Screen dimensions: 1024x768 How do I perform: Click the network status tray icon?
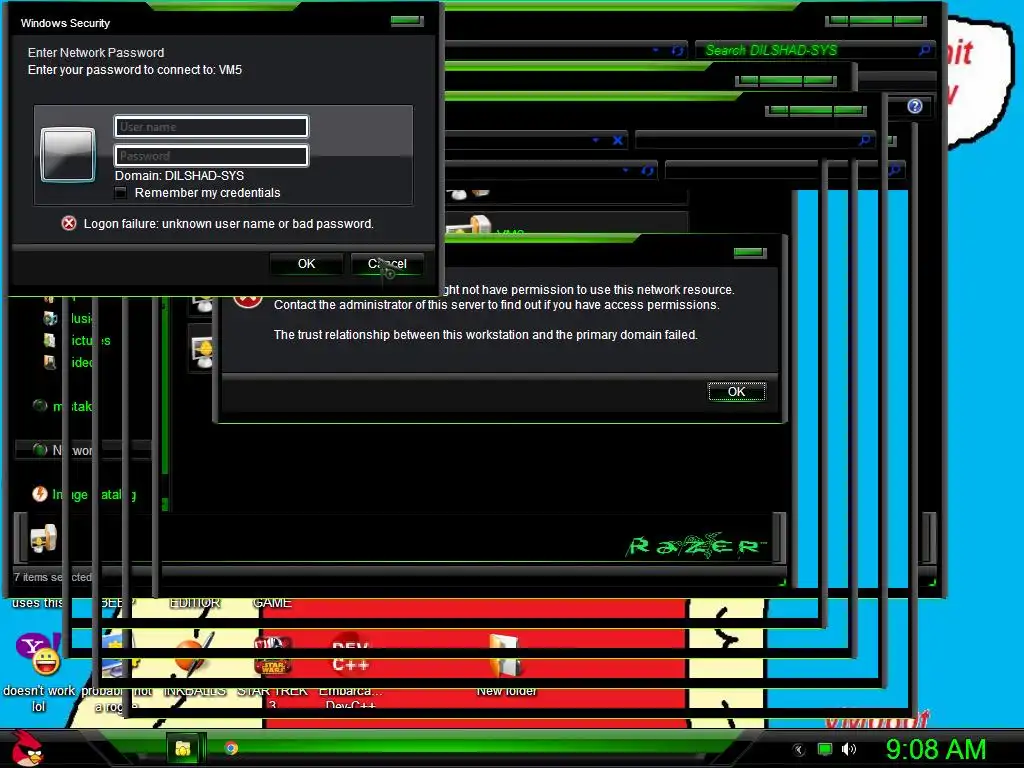coord(825,749)
